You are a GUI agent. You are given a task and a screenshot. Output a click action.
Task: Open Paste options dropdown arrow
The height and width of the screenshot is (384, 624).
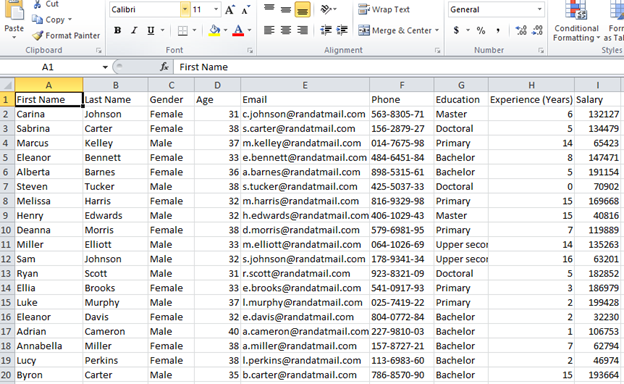pyautogui.click(x=14, y=37)
